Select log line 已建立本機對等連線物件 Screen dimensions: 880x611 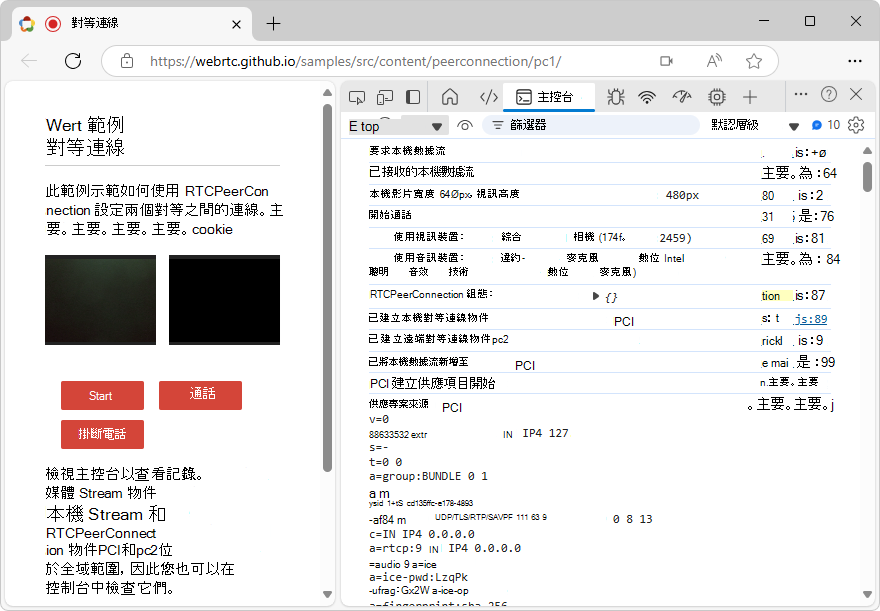[x=428, y=318]
